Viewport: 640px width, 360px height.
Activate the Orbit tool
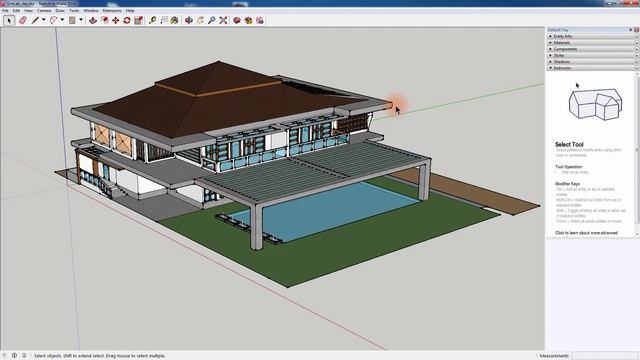tap(189, 20)
